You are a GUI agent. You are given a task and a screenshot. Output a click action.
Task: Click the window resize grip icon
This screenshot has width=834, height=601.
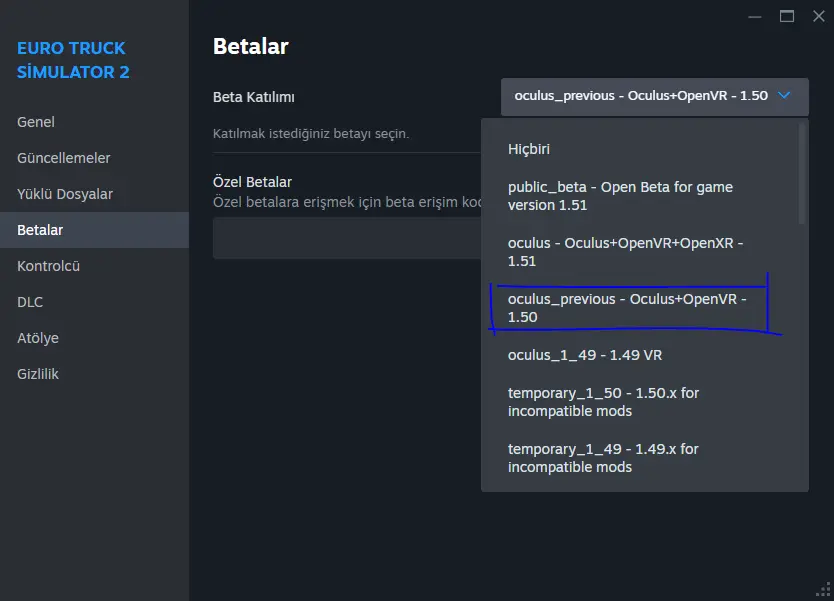tap(823, 589)
